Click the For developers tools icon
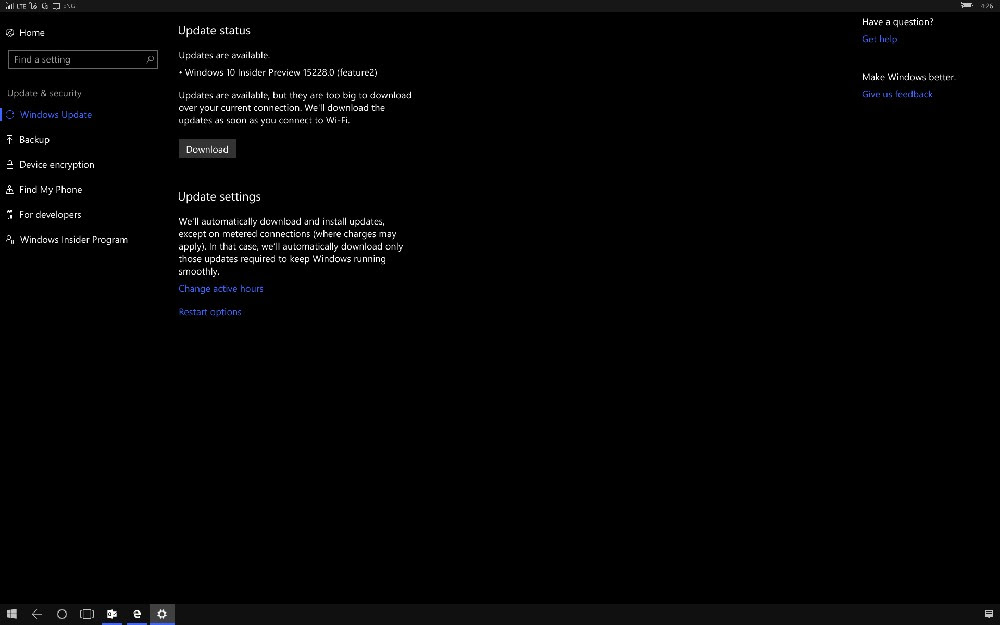This screenshot has height=625, width=1000. (x=10, y=214)
